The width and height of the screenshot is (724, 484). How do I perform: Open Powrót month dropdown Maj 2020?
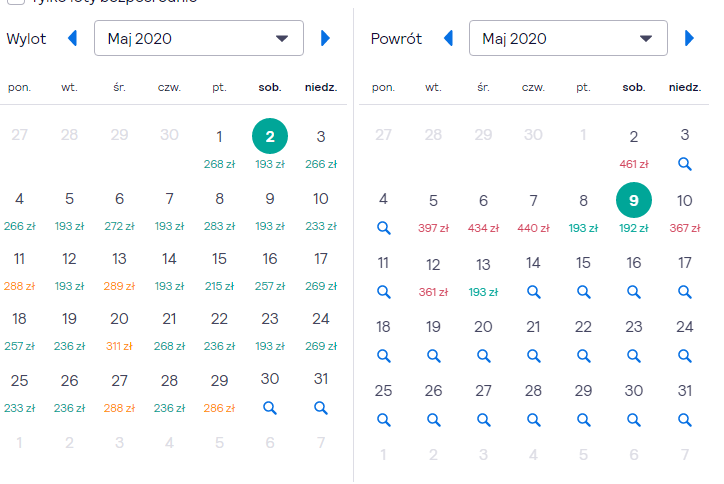tap(568, 38)
